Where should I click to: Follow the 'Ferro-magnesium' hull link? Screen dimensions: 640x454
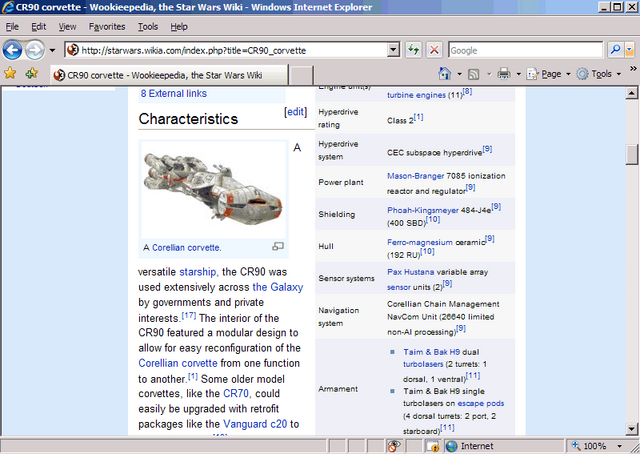point(420,243)
